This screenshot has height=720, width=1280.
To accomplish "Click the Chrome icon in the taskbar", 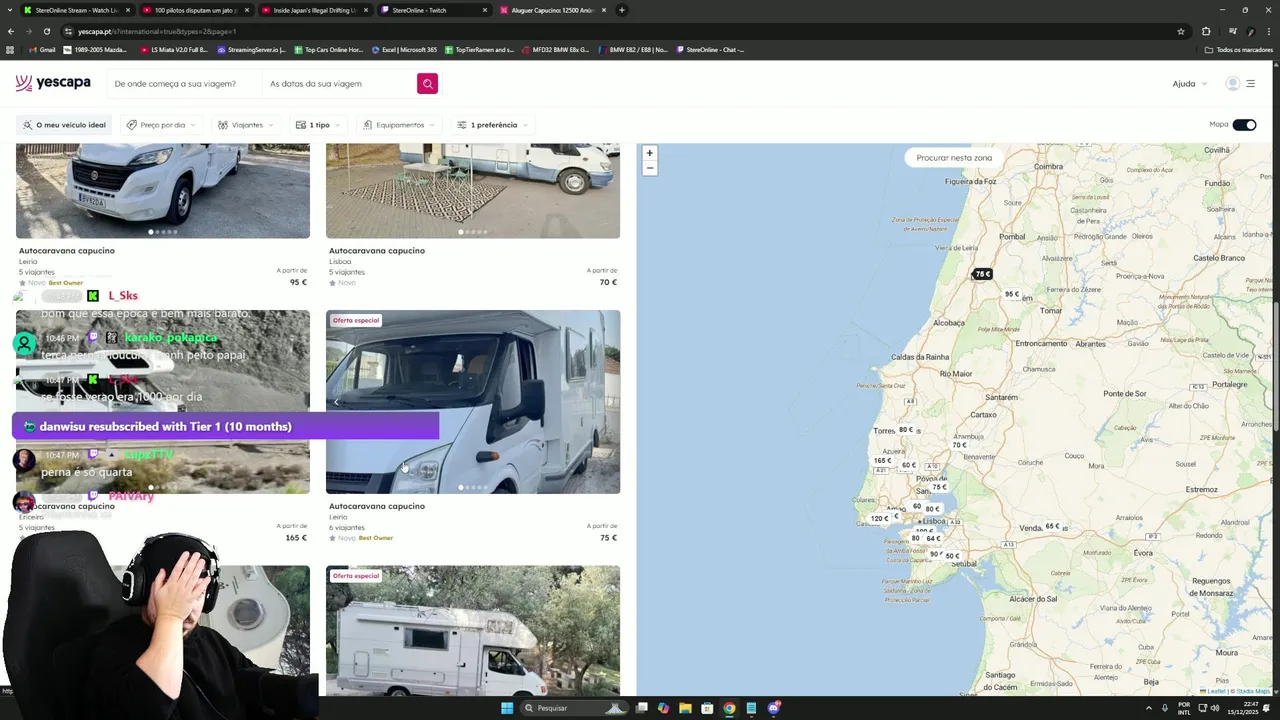I will coord(729,708).
